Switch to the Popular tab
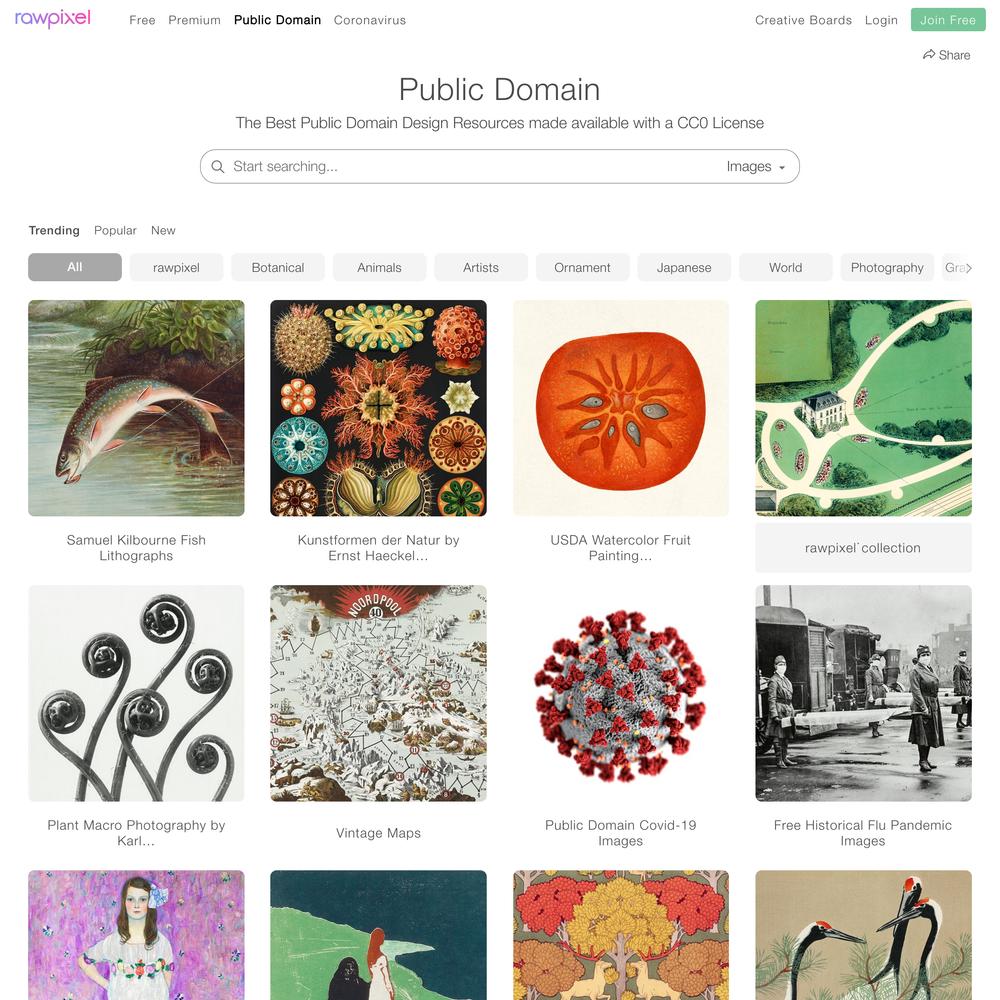Viewport: 1000px width, 1000px height. coord(115,230)
